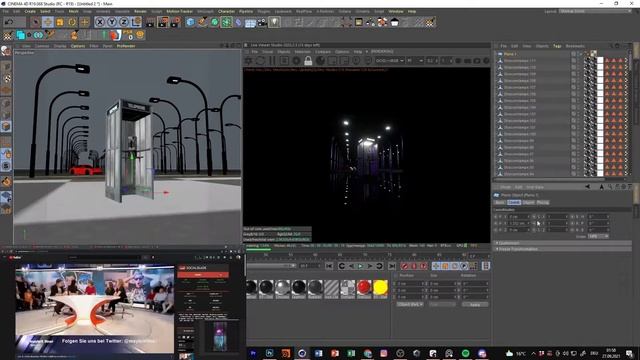Select Polygons mode cube icon in sidebar
640x360 pixels.
pos(6,126)
